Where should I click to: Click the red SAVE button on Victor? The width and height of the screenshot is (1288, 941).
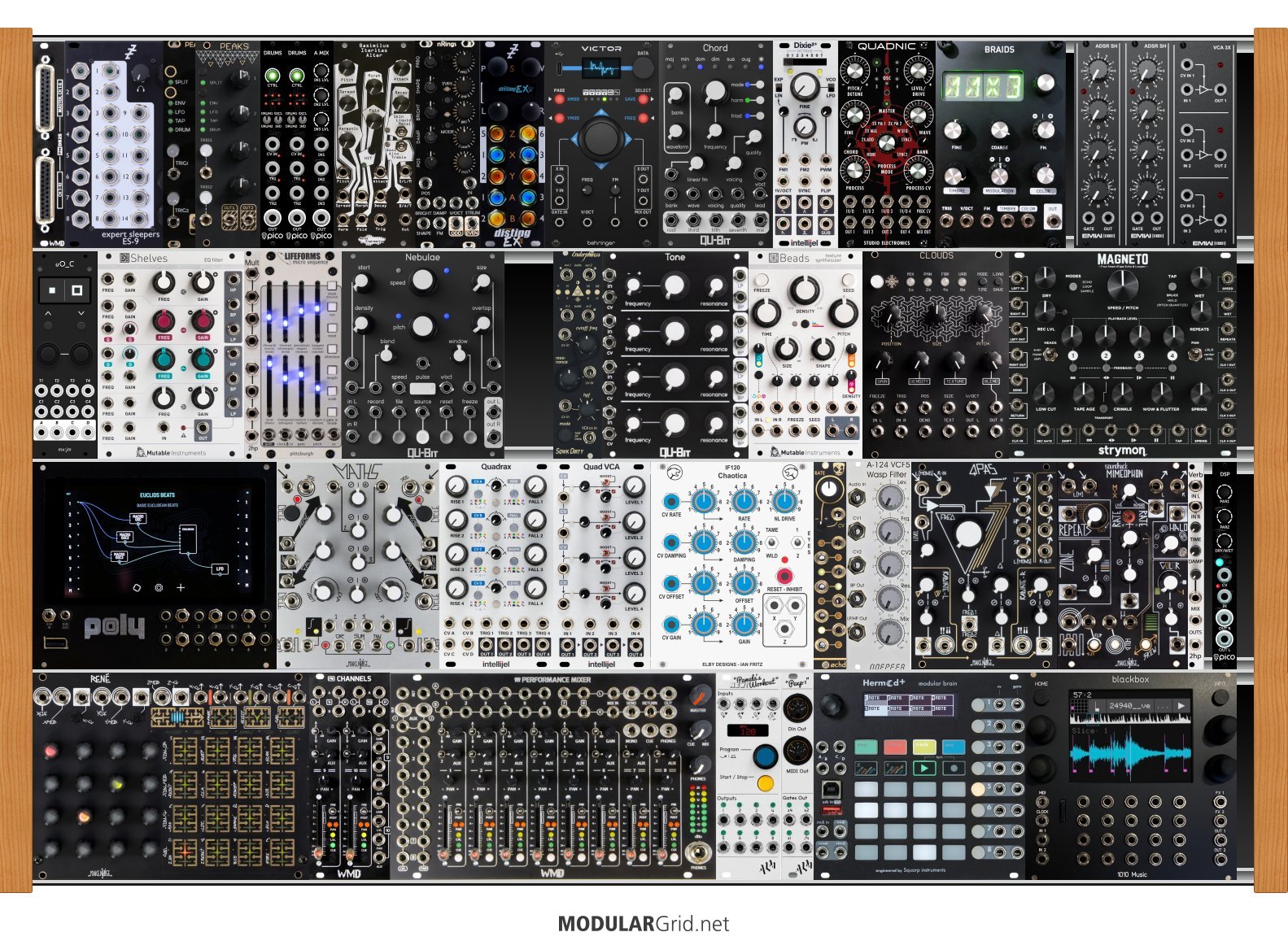pos(643,99)
